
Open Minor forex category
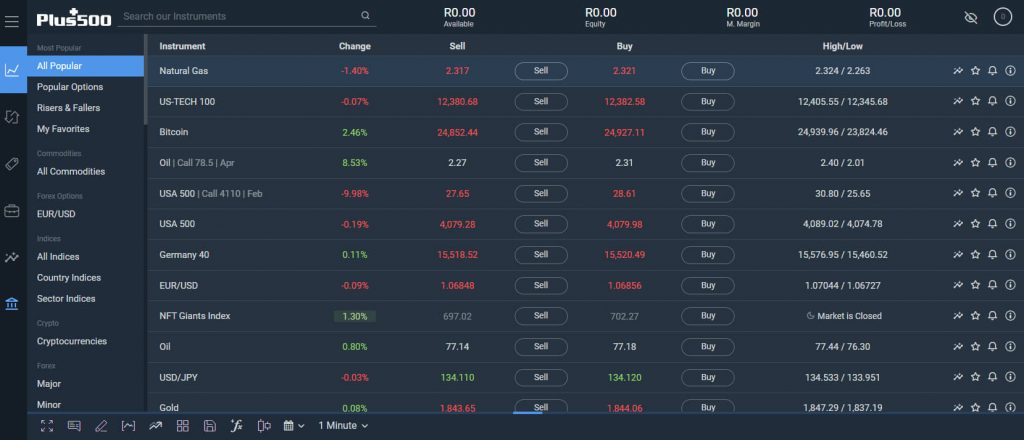click(x=49, y=405)
